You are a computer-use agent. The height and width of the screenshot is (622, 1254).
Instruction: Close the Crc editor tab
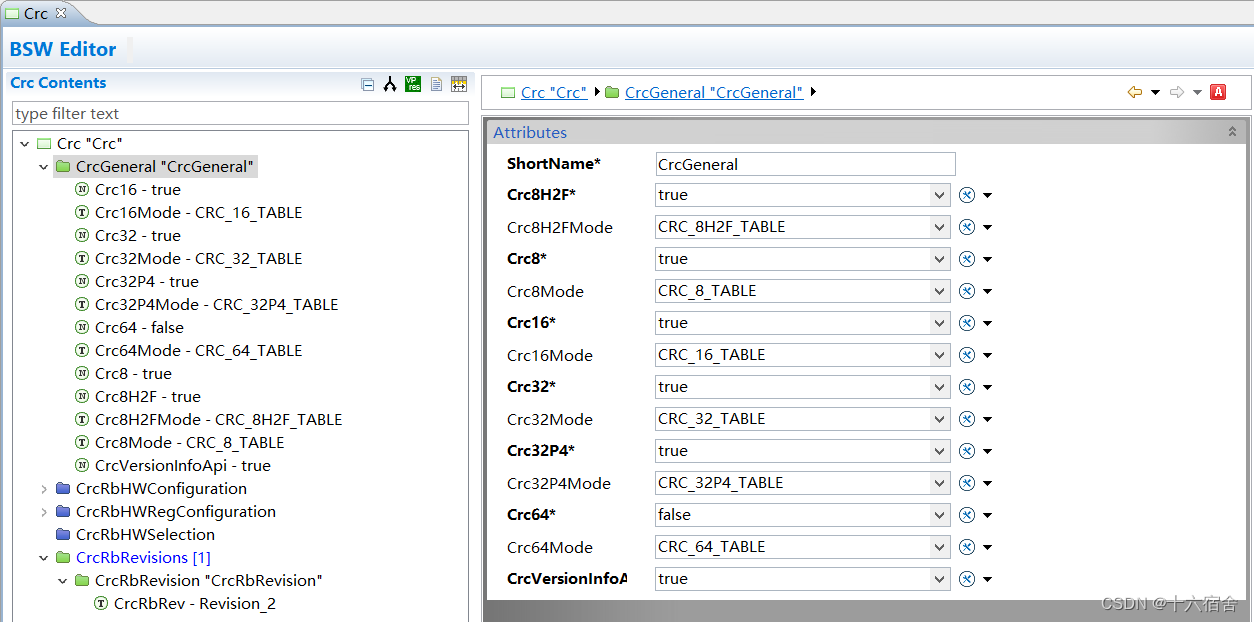click(60, 13)
